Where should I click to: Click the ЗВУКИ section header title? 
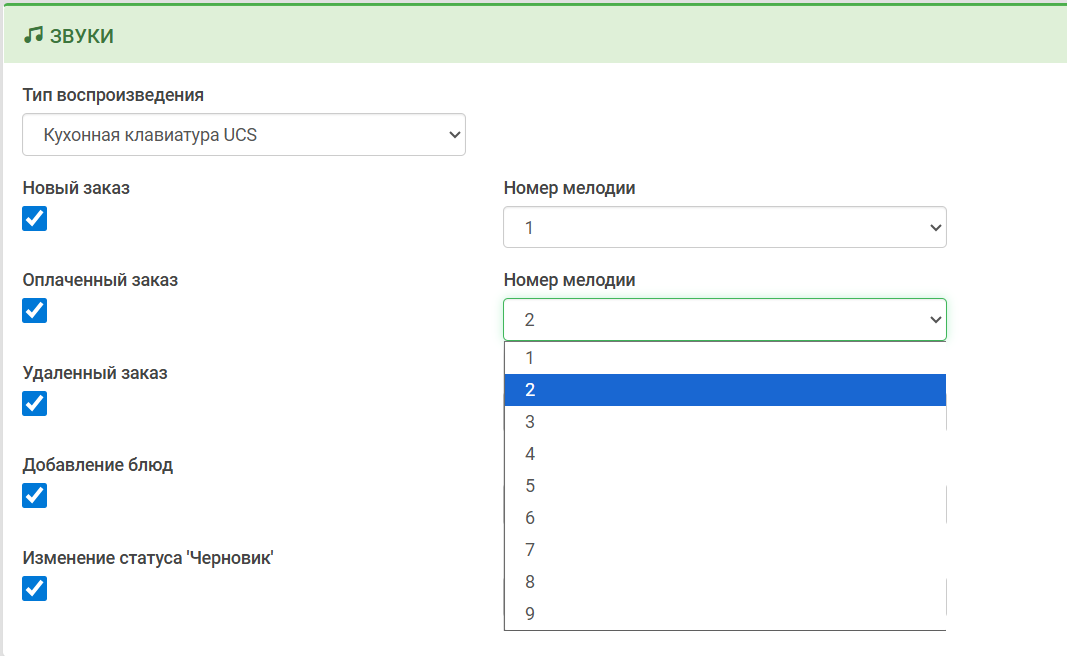pyautogui.click(x=81, y=36)
